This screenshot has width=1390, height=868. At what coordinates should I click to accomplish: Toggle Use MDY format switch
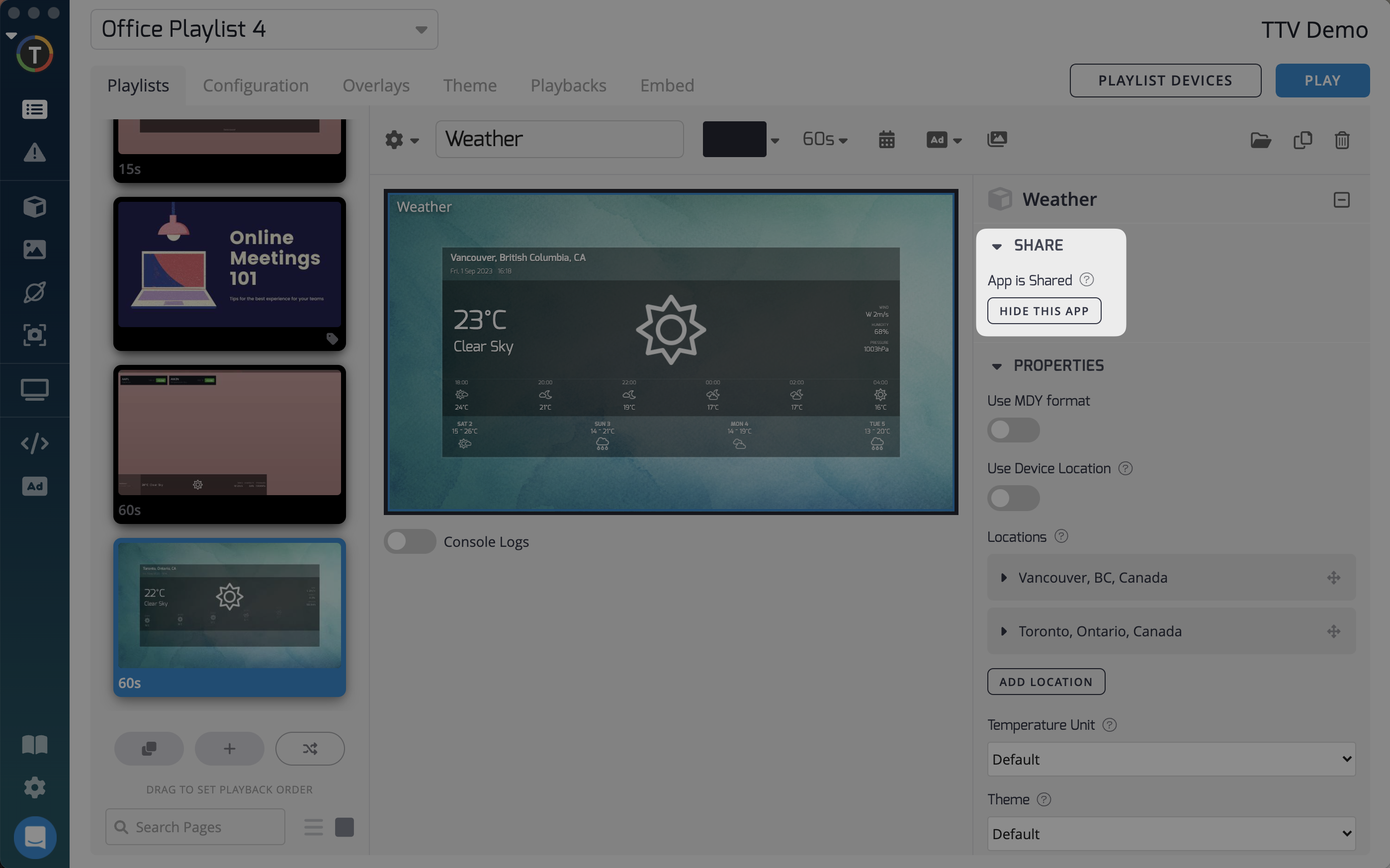[x=1013, y=430]
